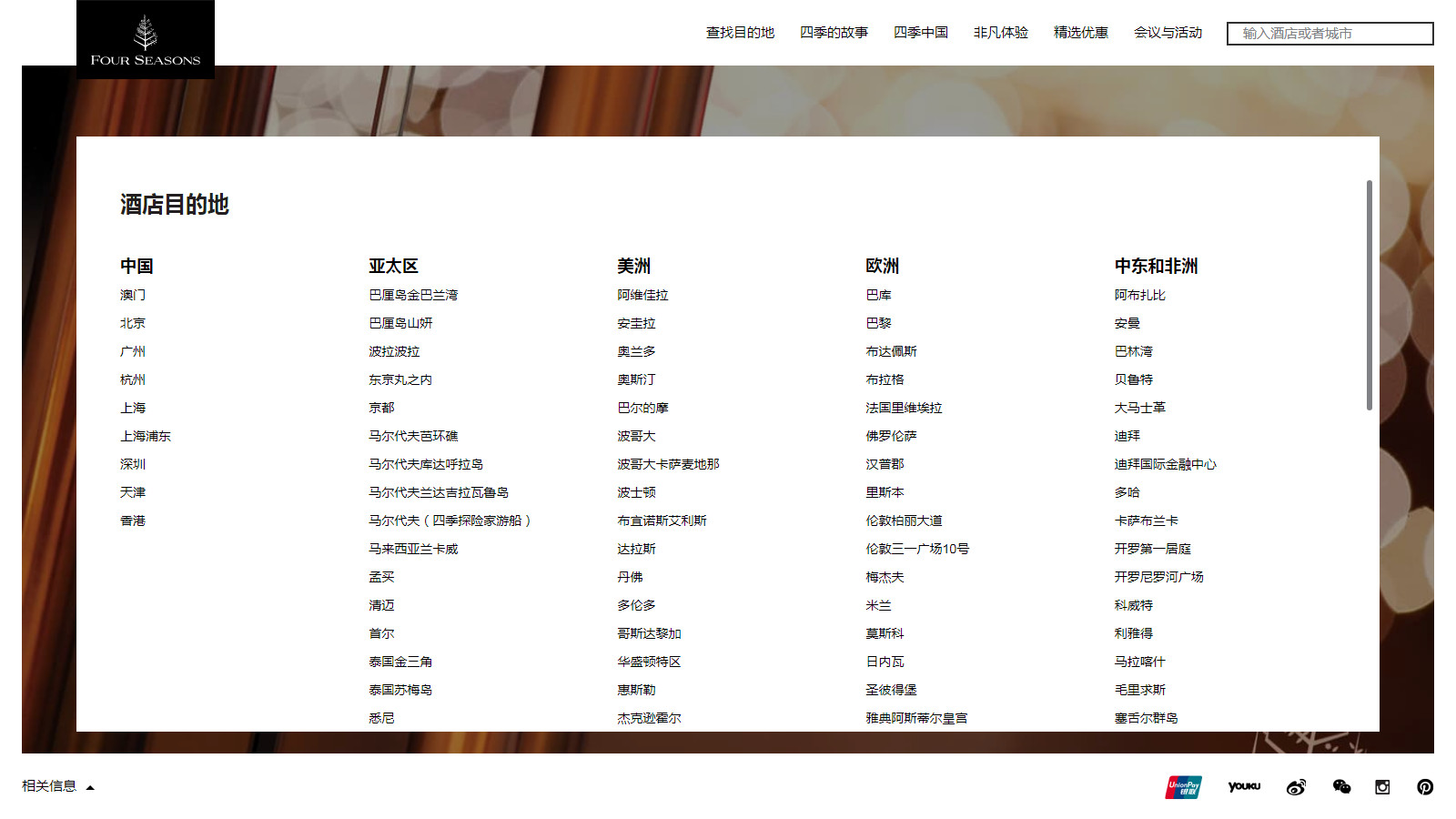Open the 四季的故事 menu
This screenshot has height=819, width=1456.
pyautogui.click(x=834, y=33)
